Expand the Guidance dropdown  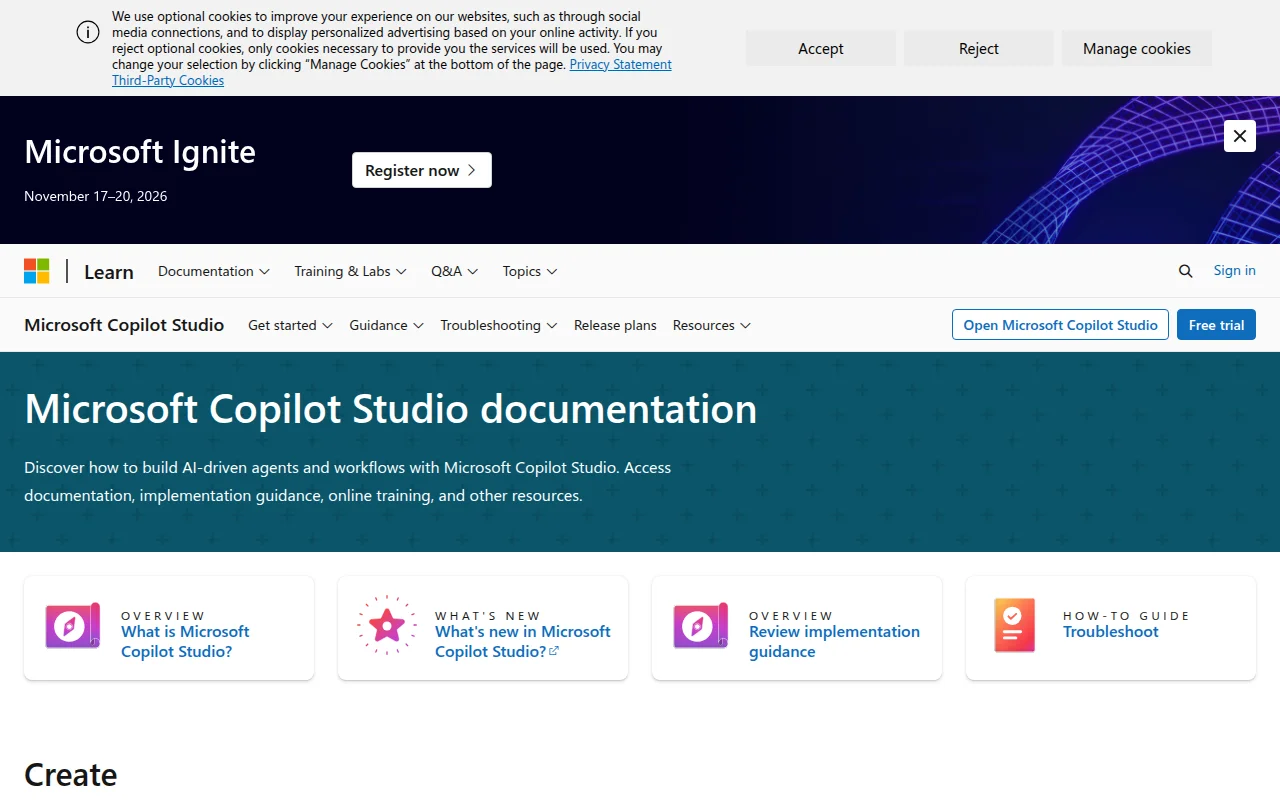386,325
